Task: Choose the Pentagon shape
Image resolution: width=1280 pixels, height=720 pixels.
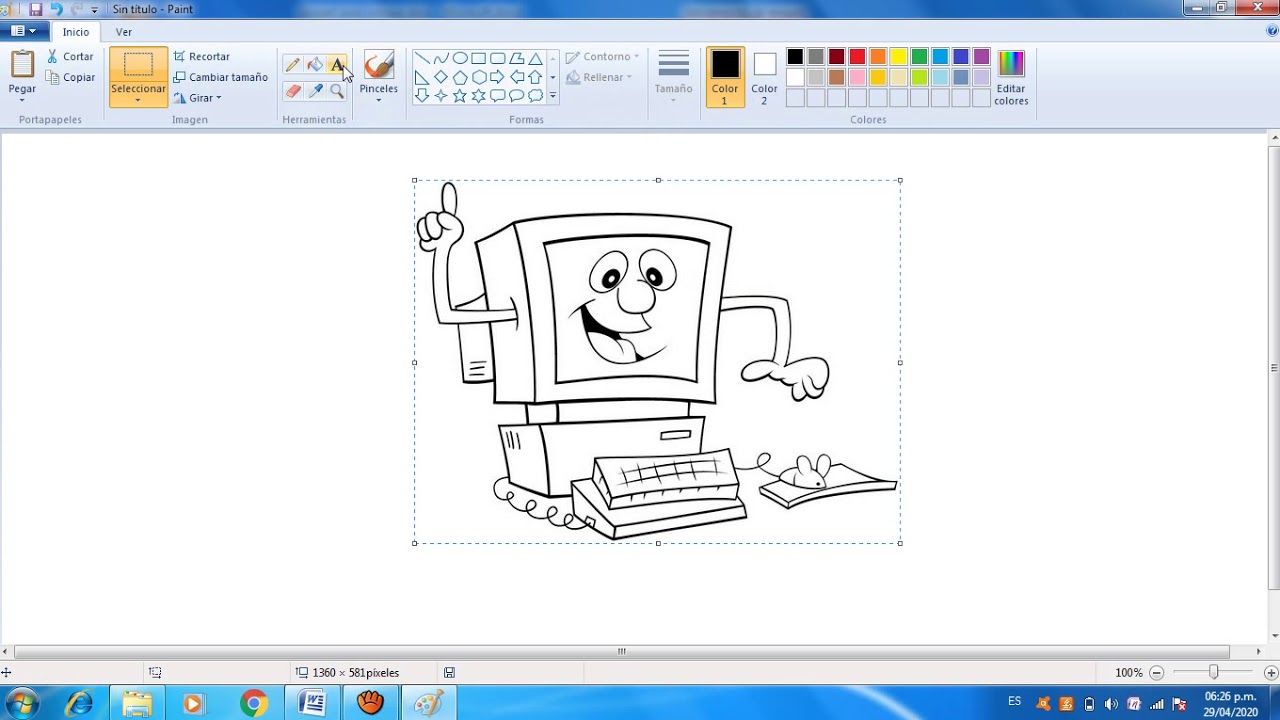Action: click(x=459, y=77)
